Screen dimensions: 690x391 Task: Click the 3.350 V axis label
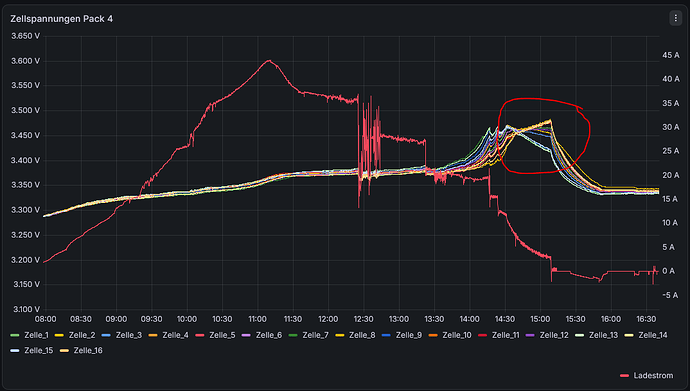click(25, 185)
